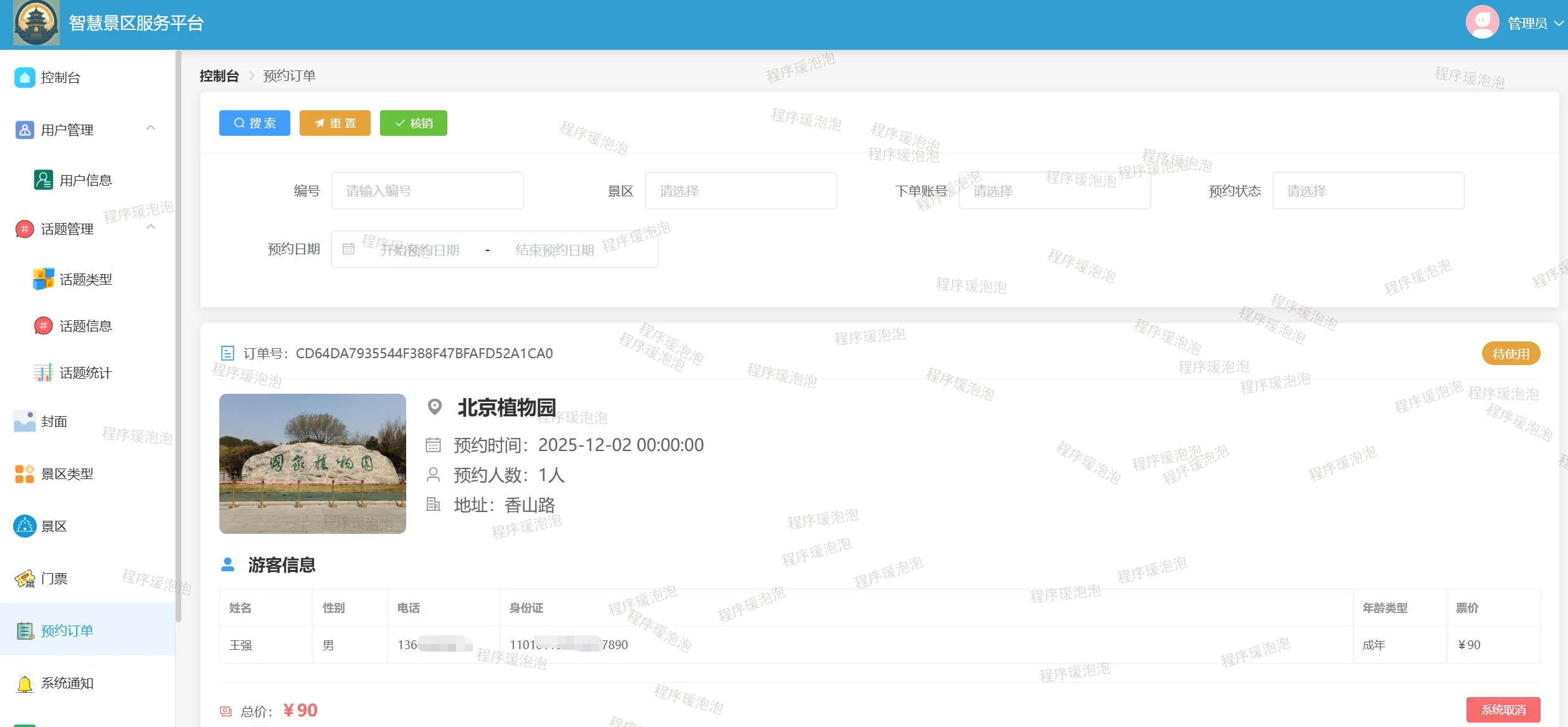Click the 系统通知 bell icon
1568x727 pixels.
click(x=24, y=683)
